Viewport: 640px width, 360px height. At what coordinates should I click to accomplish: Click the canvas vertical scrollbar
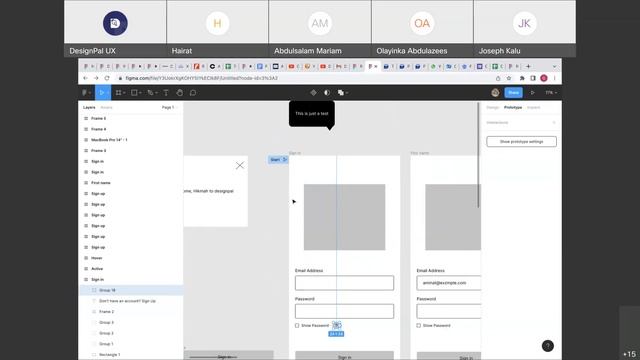point(478,155)
